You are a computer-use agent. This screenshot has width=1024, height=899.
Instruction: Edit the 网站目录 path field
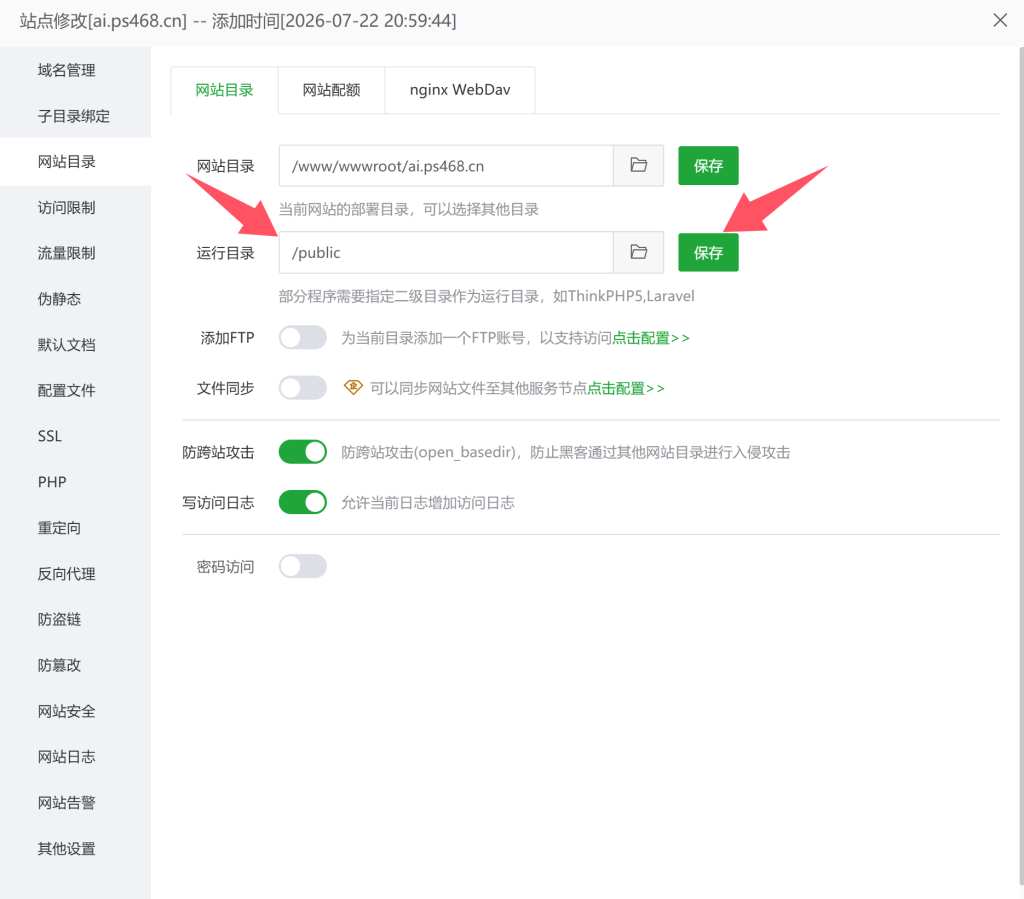click(446, 166)
